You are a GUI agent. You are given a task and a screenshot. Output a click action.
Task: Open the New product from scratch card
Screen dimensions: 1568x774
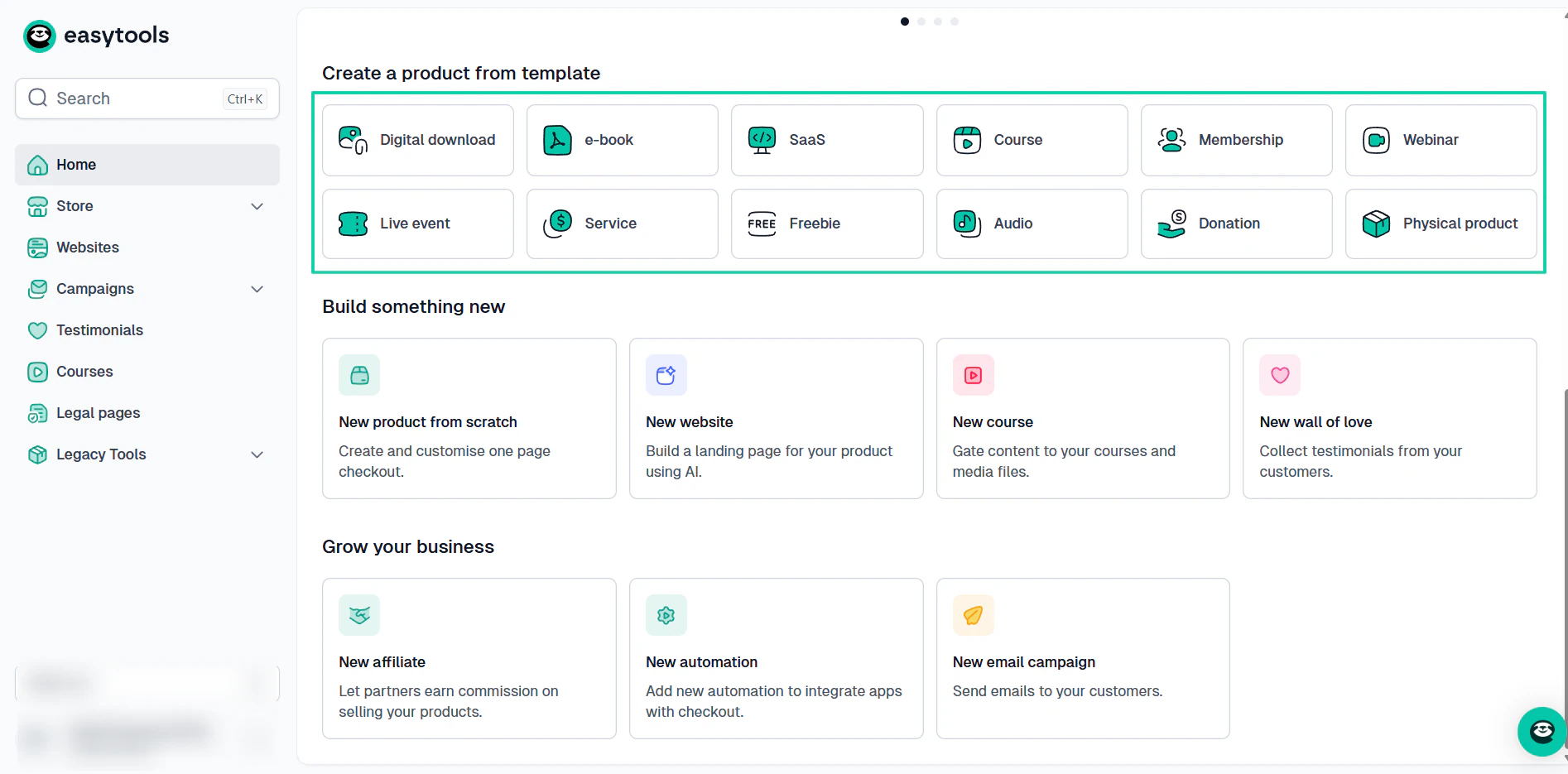pos(469,418)
